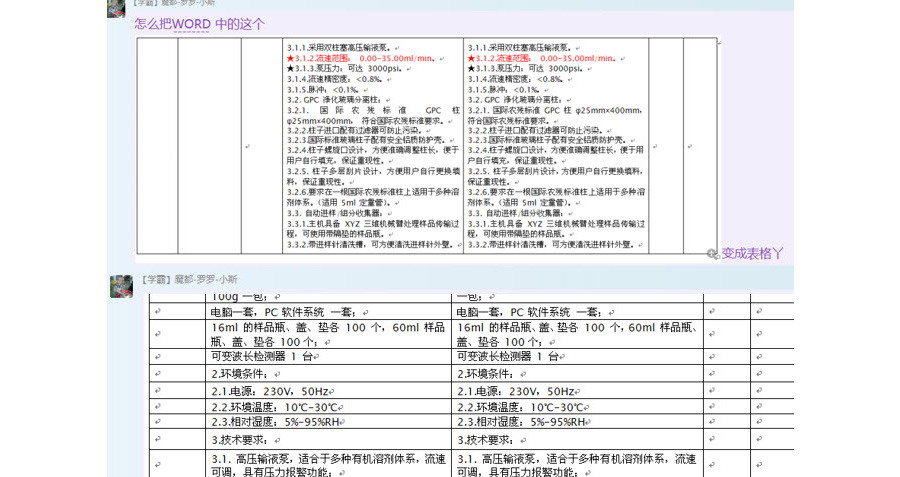Open the avatar beside the lower message name 魔都-罗罗-小斯
900x477 pixels.
(121, 286)
